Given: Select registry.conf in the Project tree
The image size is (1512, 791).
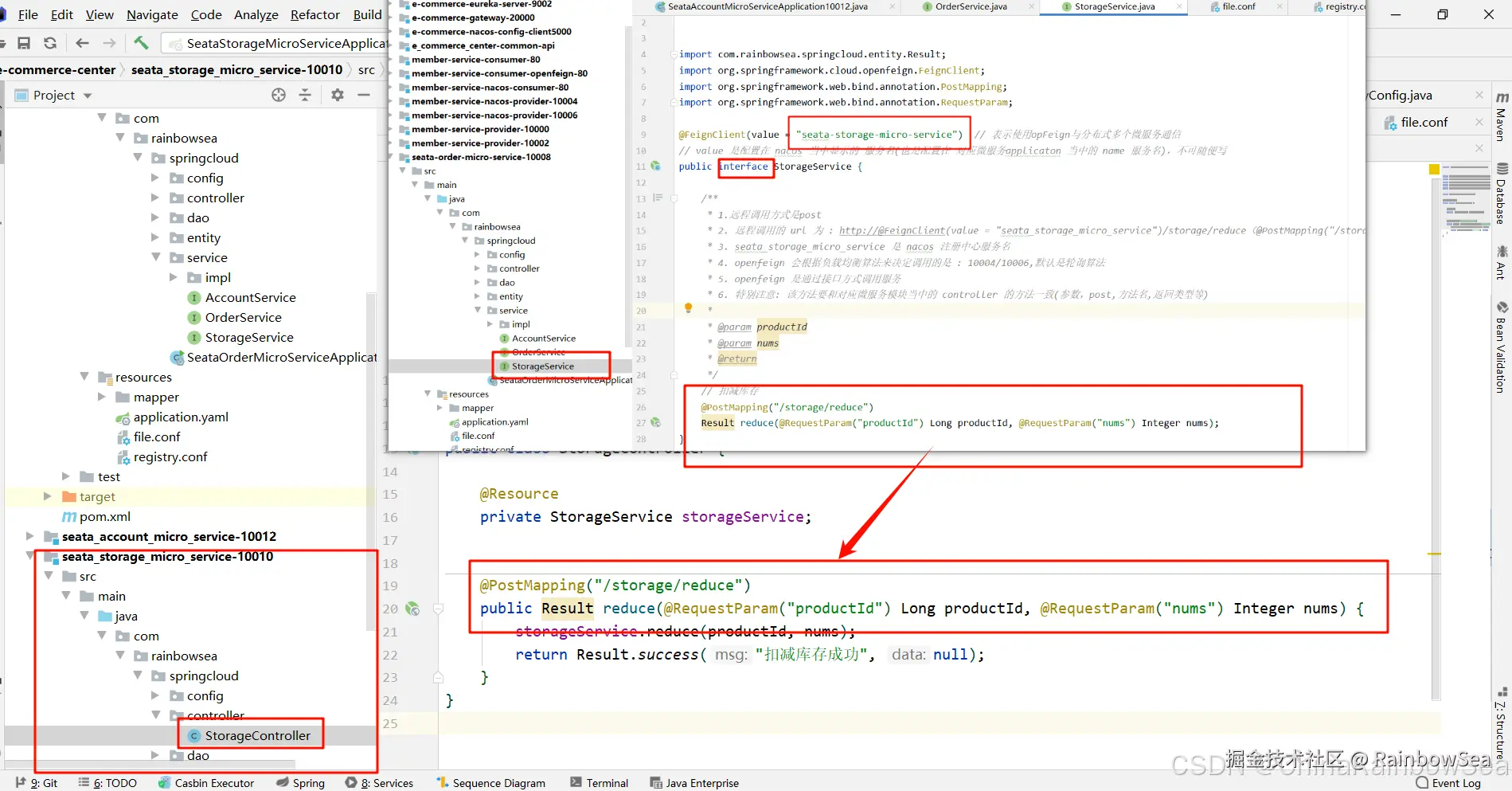Looking at the screenshot, I should [x=170, y=456].
